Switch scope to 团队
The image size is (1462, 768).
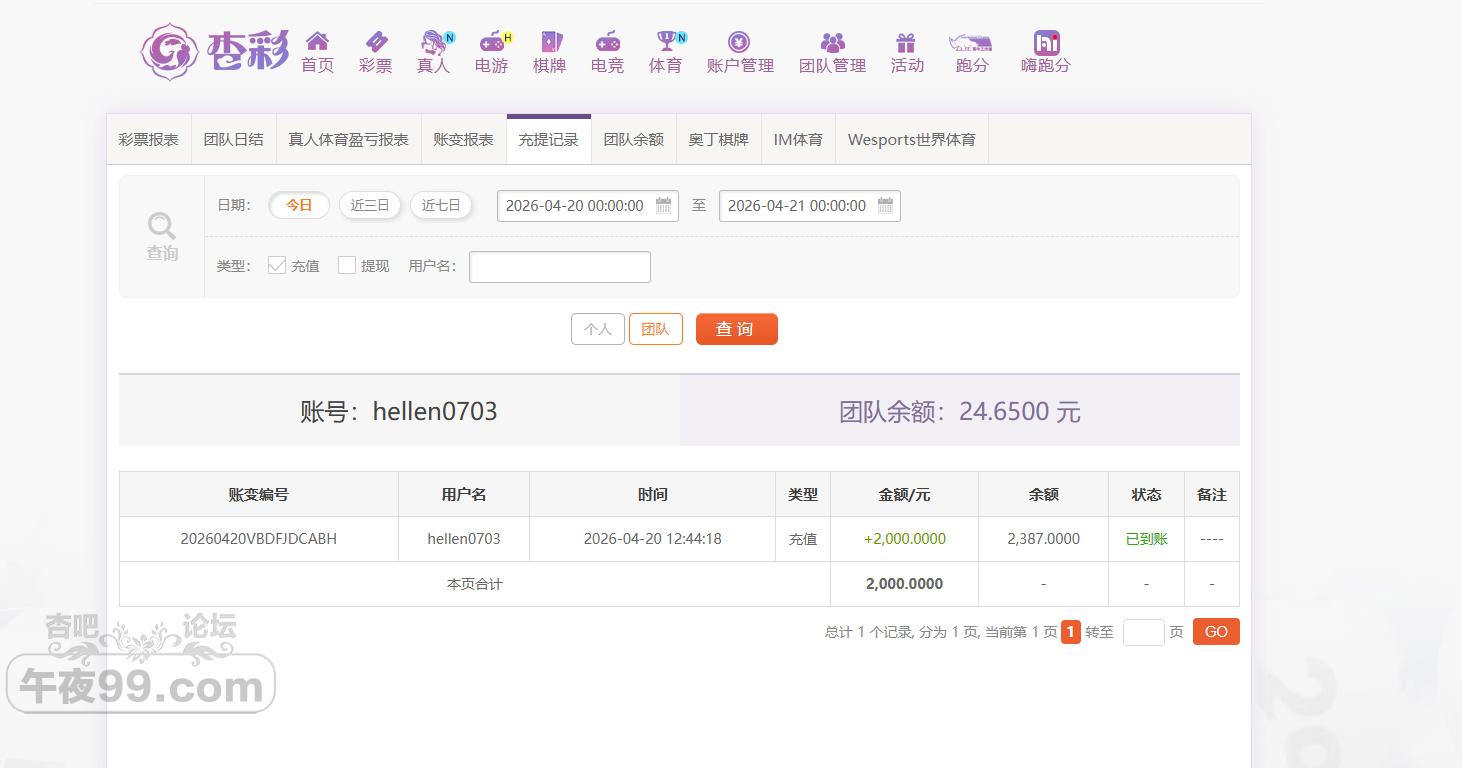pyautogui.click(x=656, y=329)
